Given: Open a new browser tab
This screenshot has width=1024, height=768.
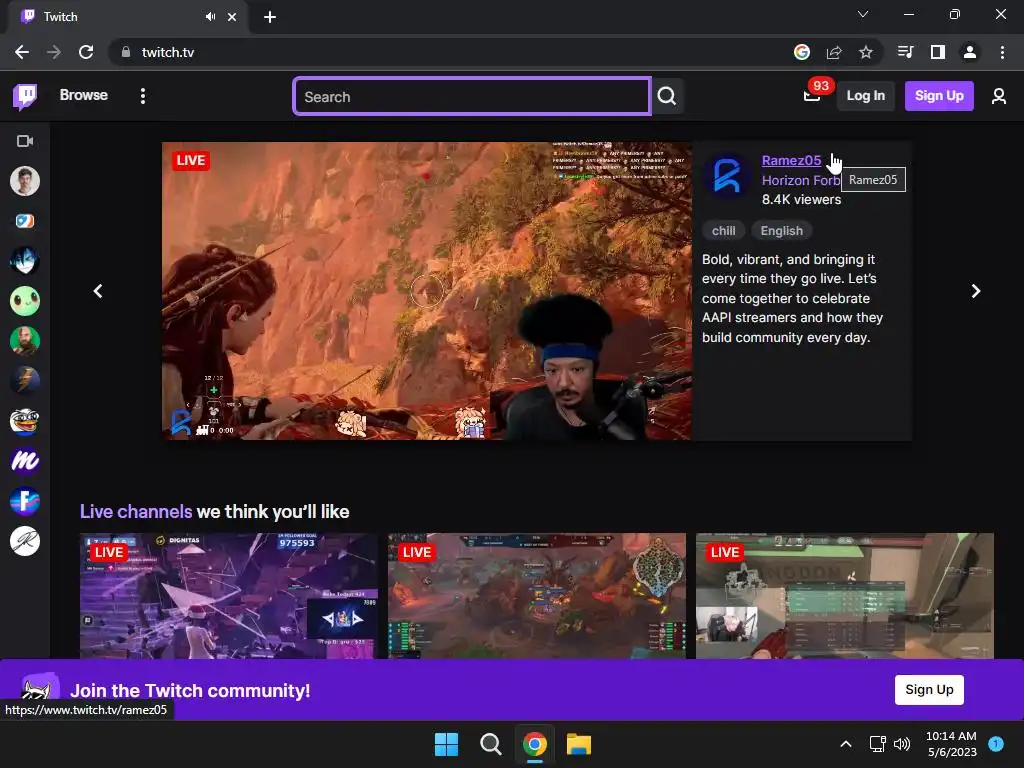Looking at the screenshot, I should point(270,17).
